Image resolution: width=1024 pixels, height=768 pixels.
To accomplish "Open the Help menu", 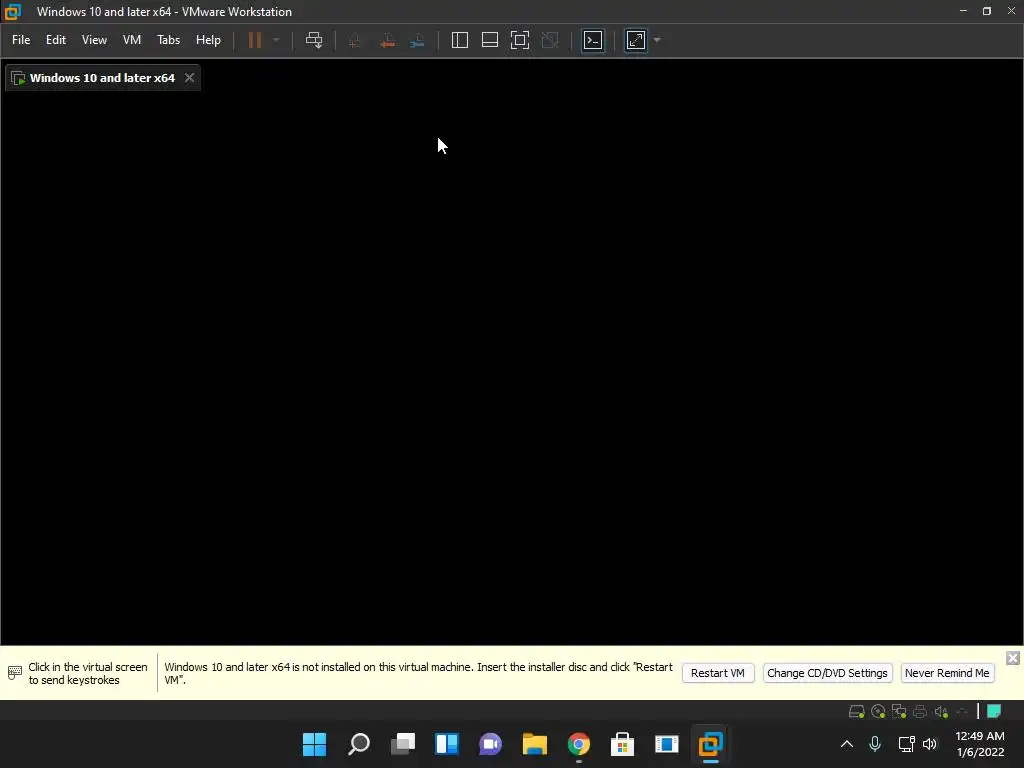I will pyautogui.click(x=208, y=40).
